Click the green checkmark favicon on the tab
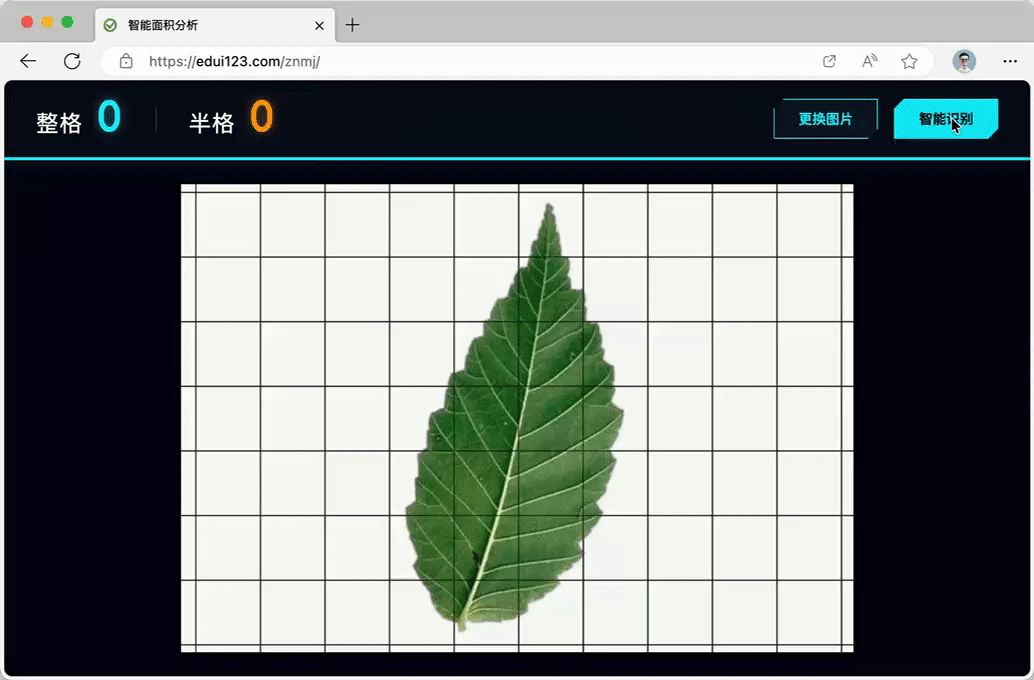The image size is (1034, 680). [110, 26]
